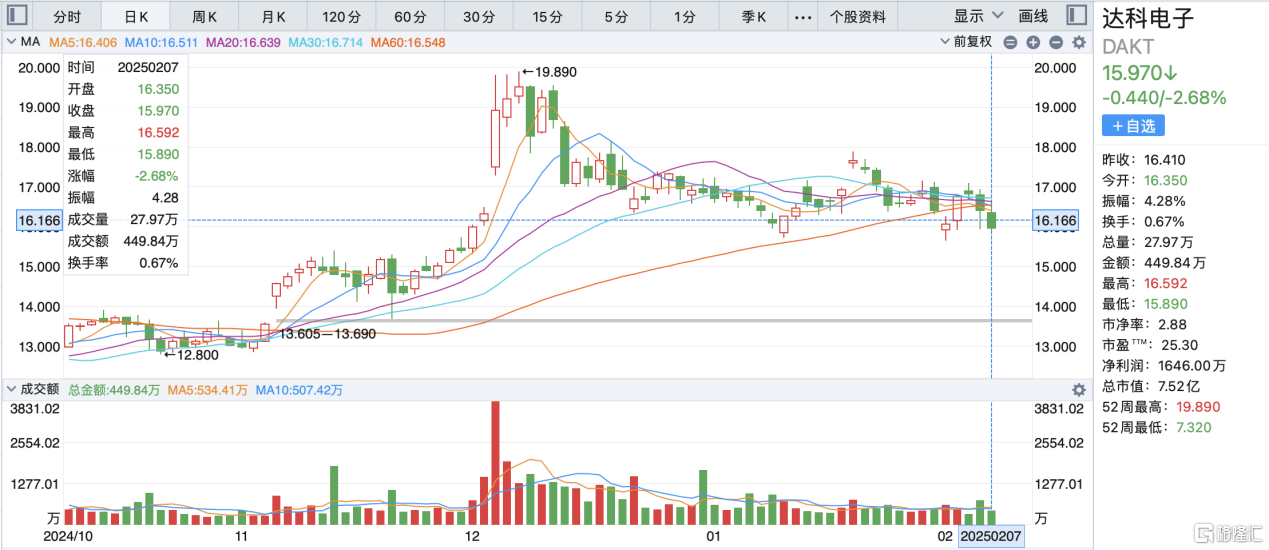Viewport: 1269px width, 550px height.
Task: Click the 画线 draw line button
Action: coord(1033,16)
